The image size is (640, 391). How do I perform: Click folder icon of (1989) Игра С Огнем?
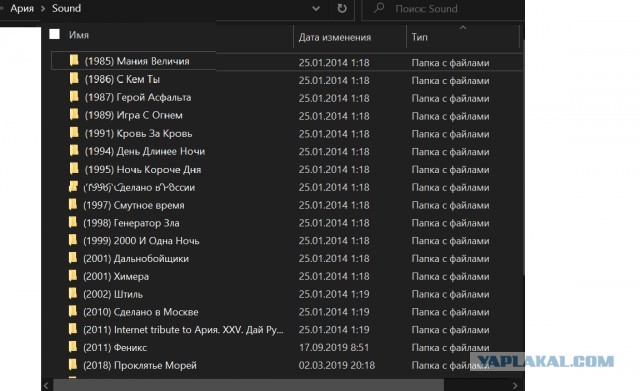tap(74, 114)
